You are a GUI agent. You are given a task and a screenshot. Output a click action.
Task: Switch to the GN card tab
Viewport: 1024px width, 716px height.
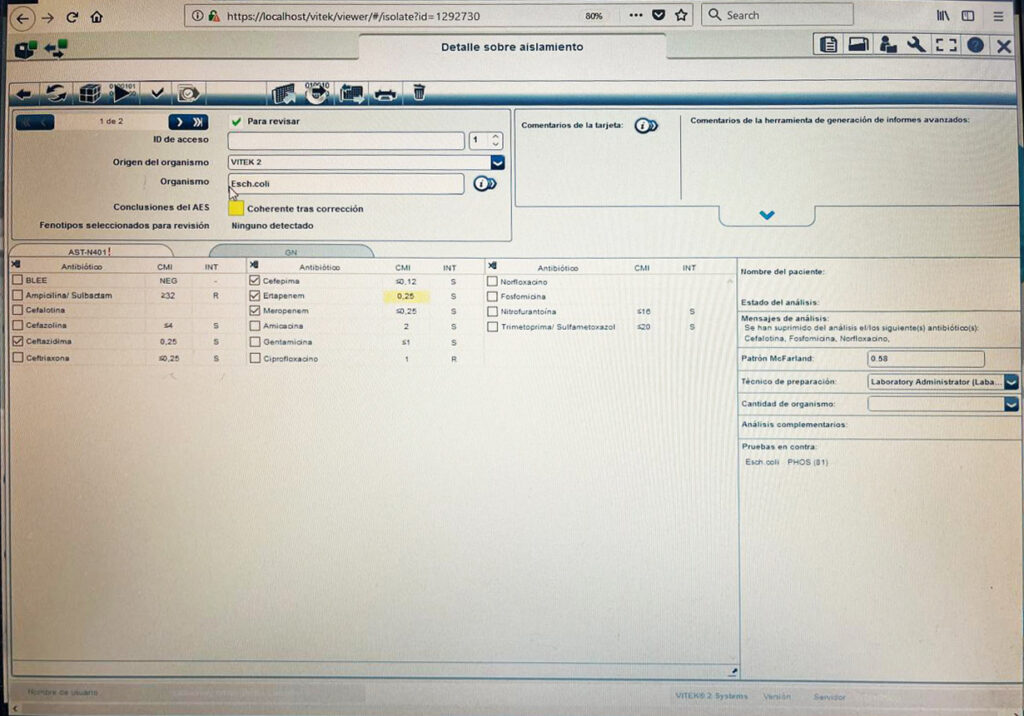coord(291,252)
